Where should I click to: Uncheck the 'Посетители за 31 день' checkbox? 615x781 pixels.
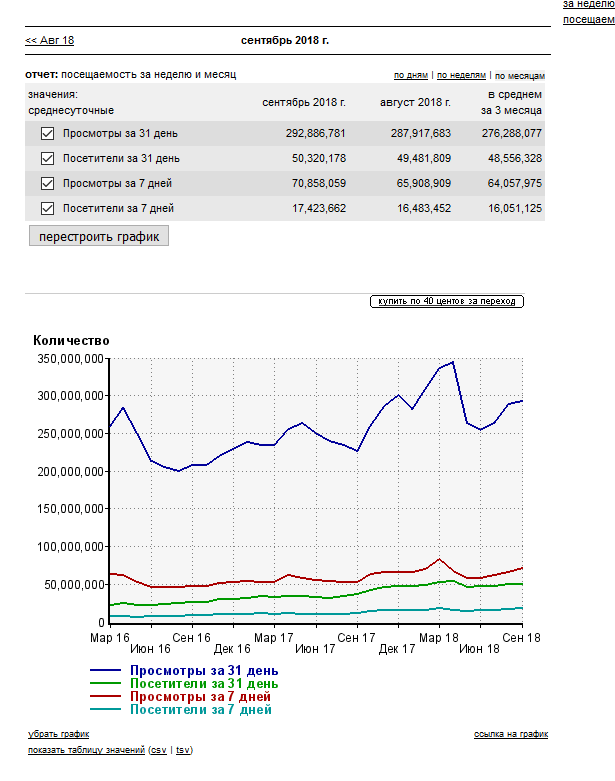[47, 158]
